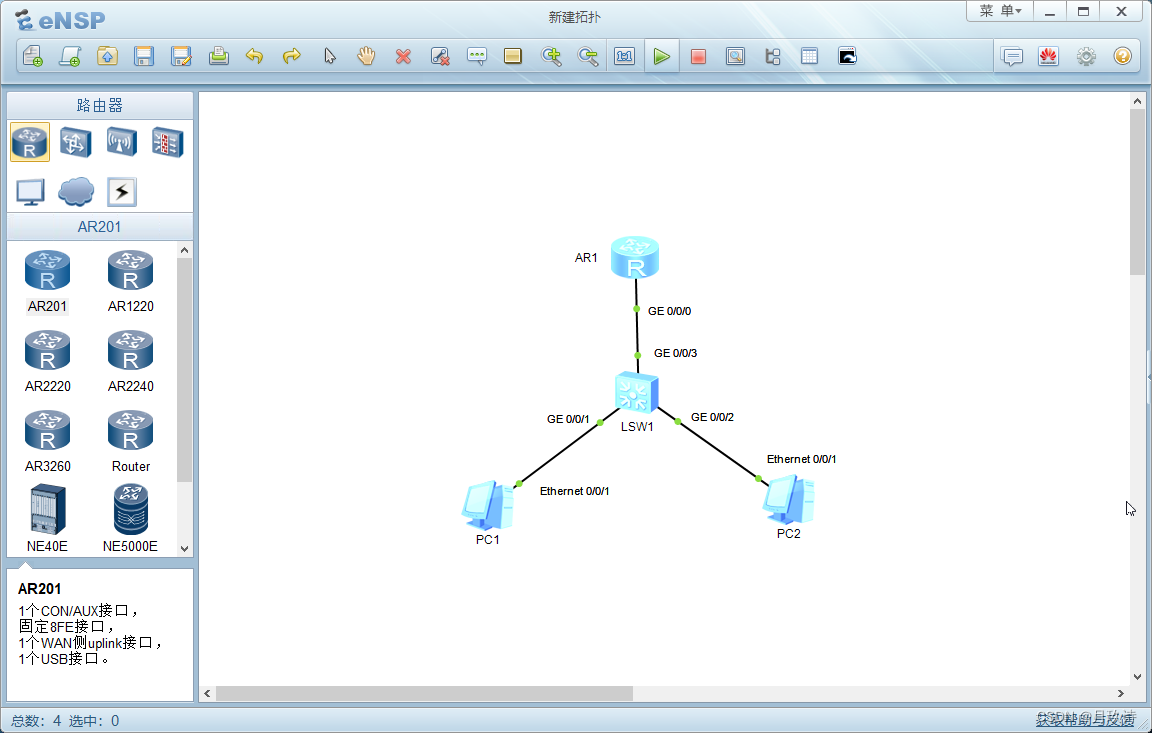
Task: Add a text annotation to canvas
Action: tap(477, 57)
